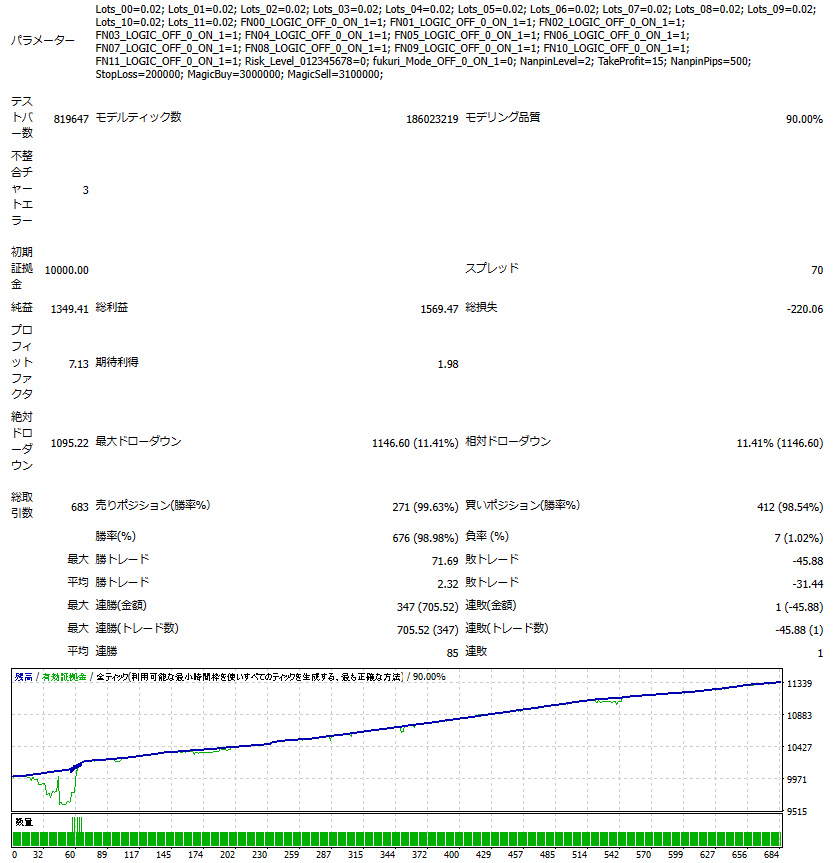Select the value -45.88 (1)
833x863 pixels.
click(799, 631)
